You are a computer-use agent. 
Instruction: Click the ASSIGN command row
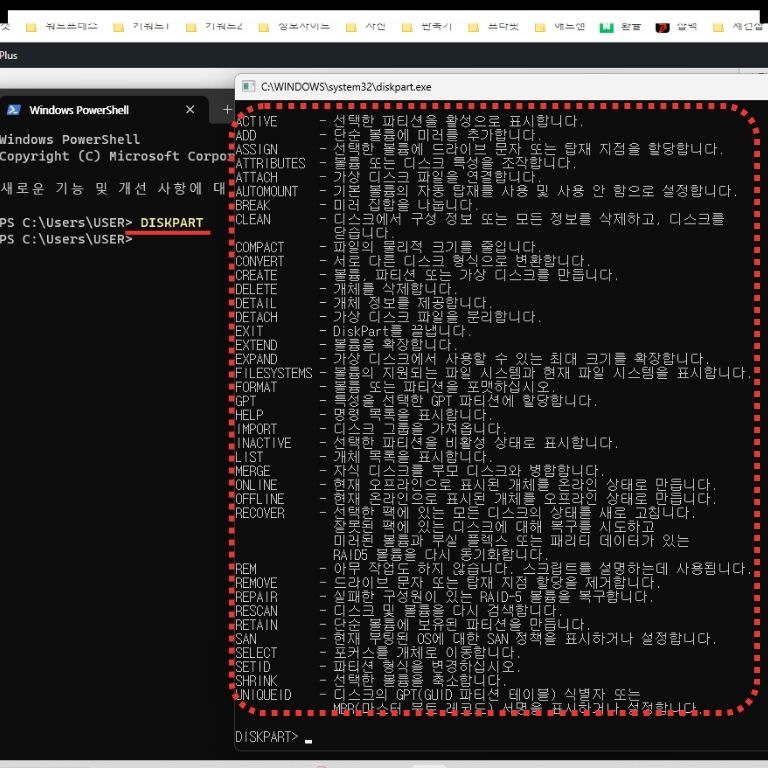click(x=479, y=149)
